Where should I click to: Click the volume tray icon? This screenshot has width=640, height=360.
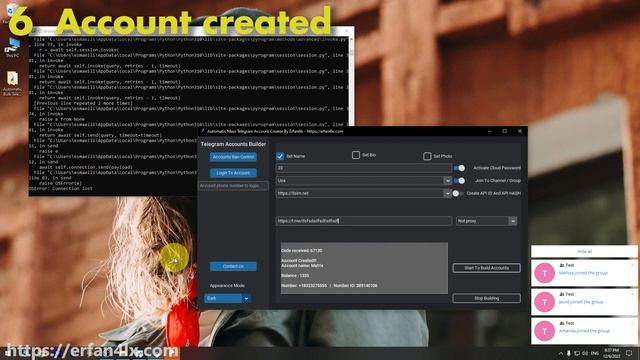pyautogui.click(x=585, y=353)
